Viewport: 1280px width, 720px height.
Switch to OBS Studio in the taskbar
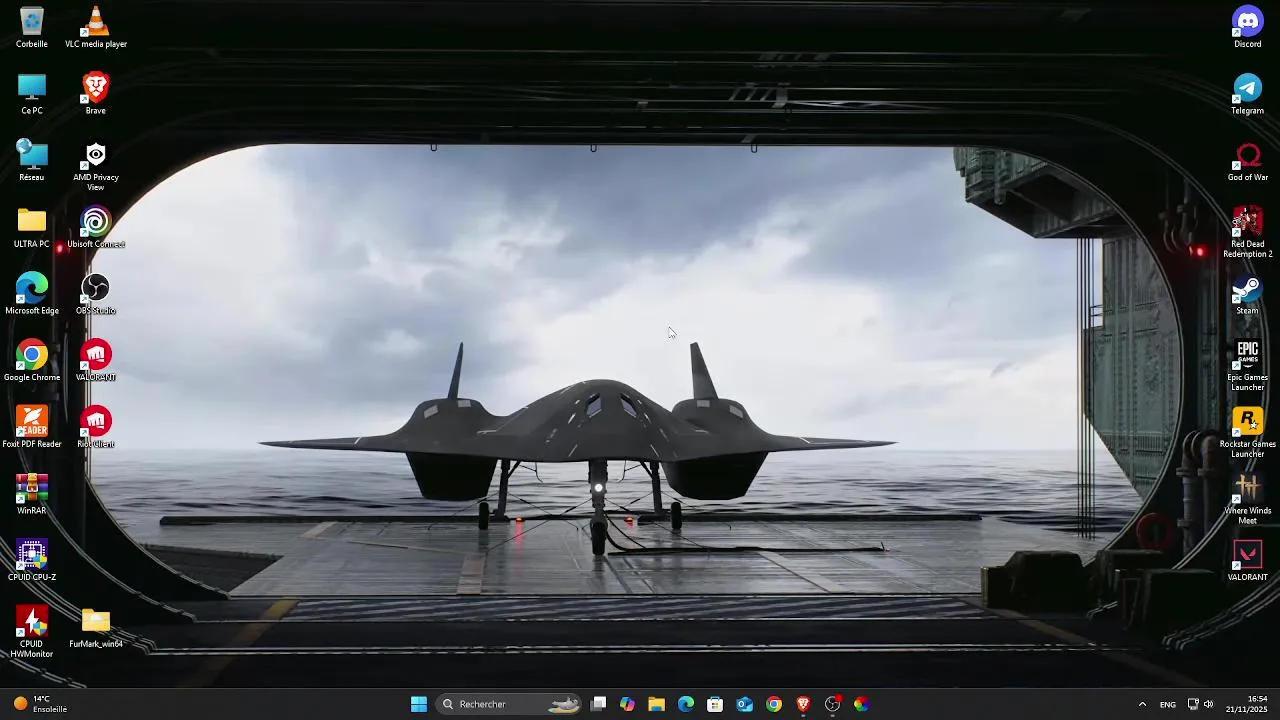[832, 704]
